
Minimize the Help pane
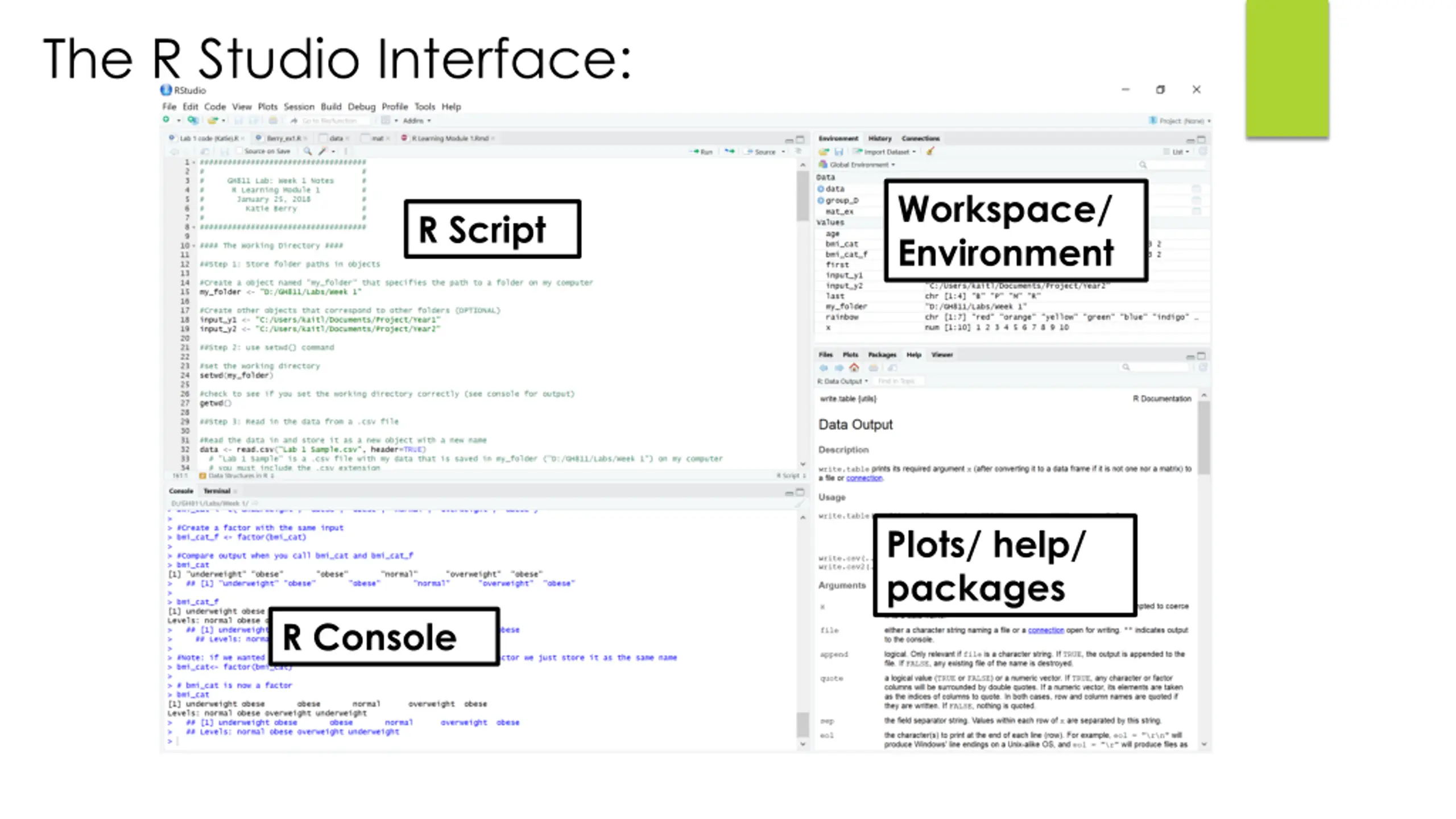(1190, 356)
